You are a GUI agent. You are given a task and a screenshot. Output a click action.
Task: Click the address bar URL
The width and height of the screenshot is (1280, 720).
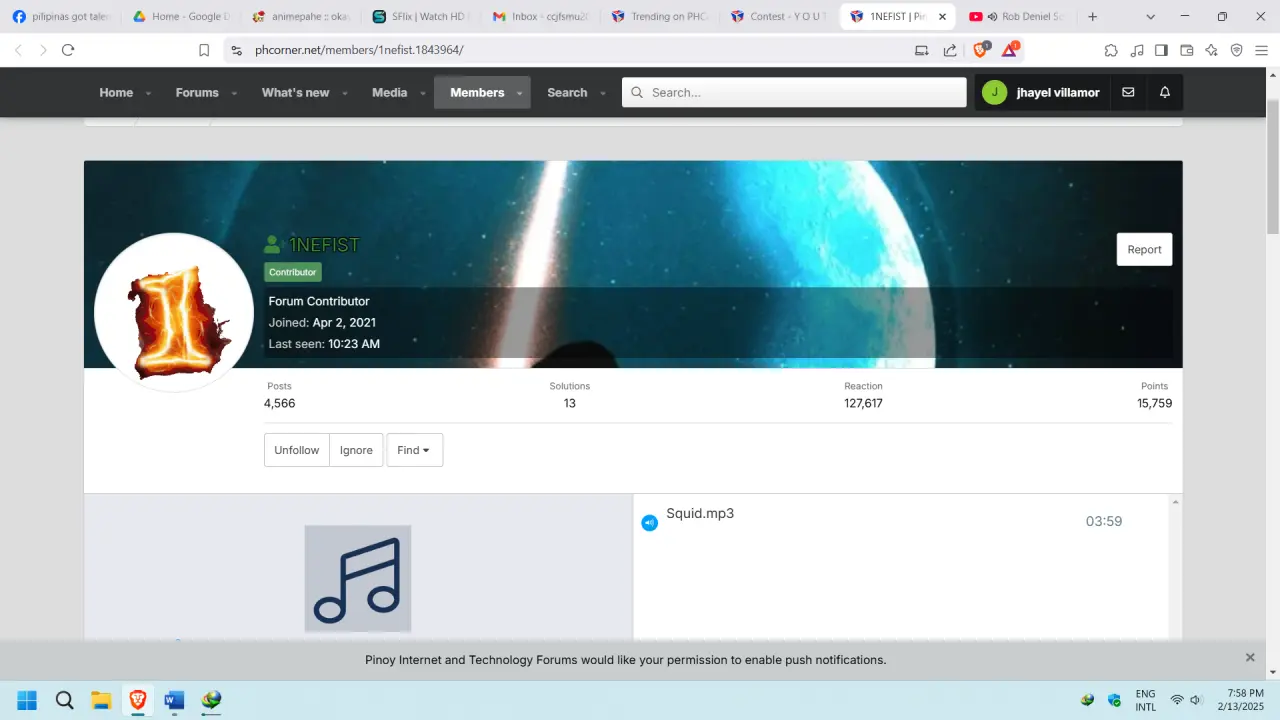(x=359, y=50)
